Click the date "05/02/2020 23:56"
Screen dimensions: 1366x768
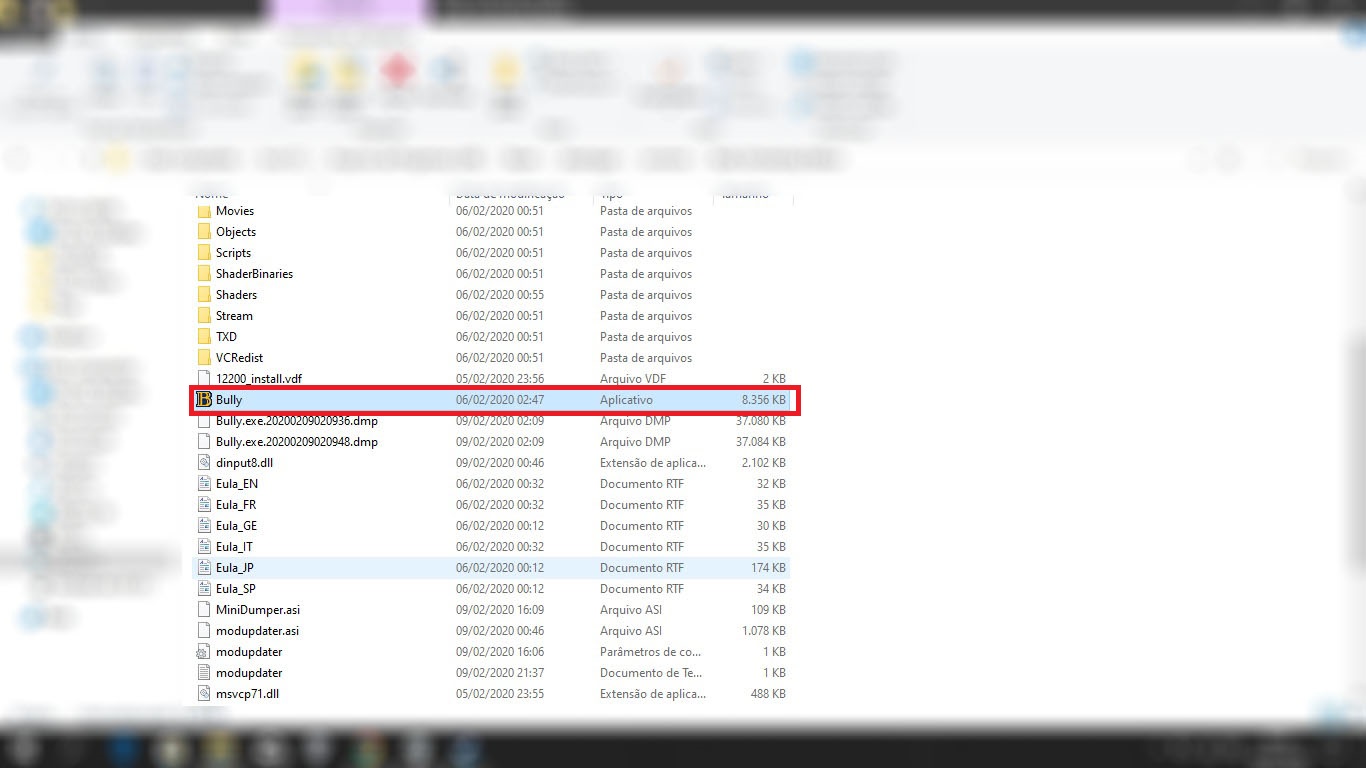(500, 379)
